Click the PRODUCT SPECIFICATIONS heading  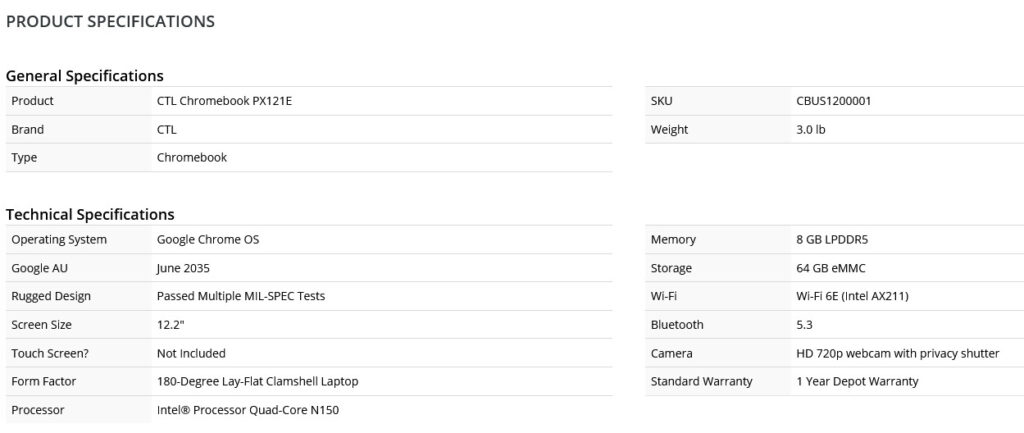[x=110, y=22]
